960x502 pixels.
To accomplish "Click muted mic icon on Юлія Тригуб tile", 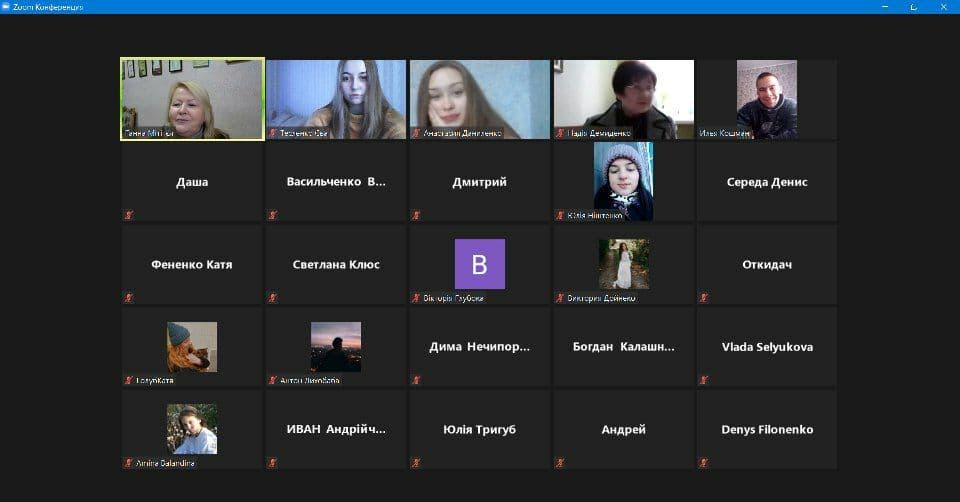I will (416, 463).
